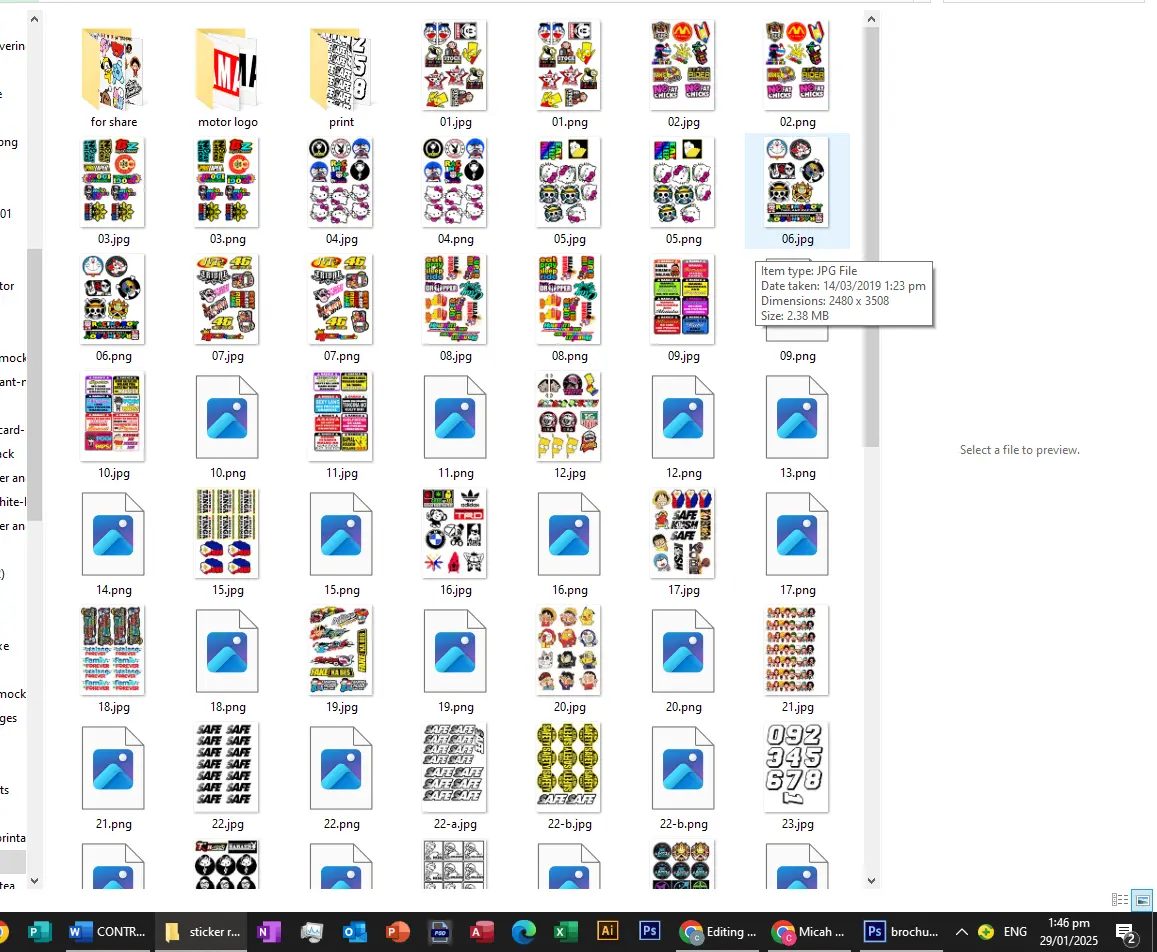Open Access from the taskbar

click(x=482, y=932)
